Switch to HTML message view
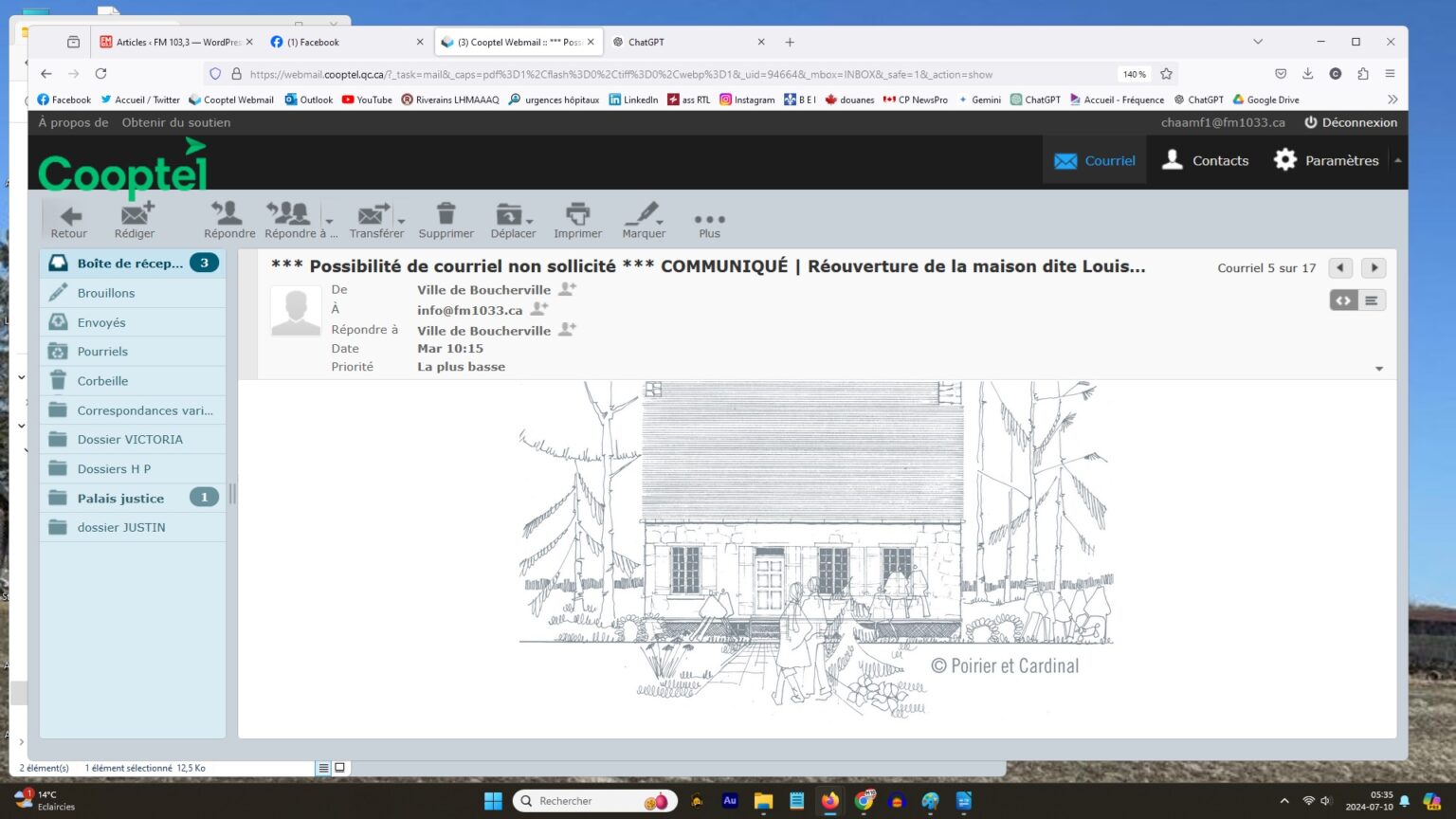Image resolution: width=1456 pixels, height=819 pixels. pyautogui.click(x=1343, y=300)
